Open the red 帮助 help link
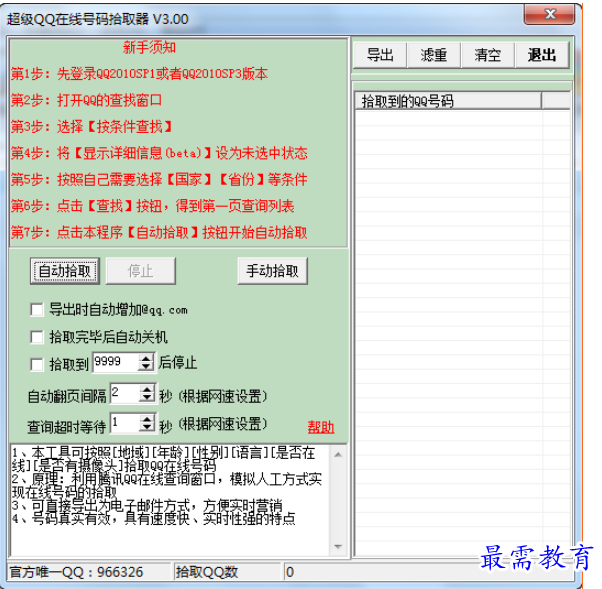Viewport: 602px width, 589px height. pyautogui.click(x=321, y=427)
